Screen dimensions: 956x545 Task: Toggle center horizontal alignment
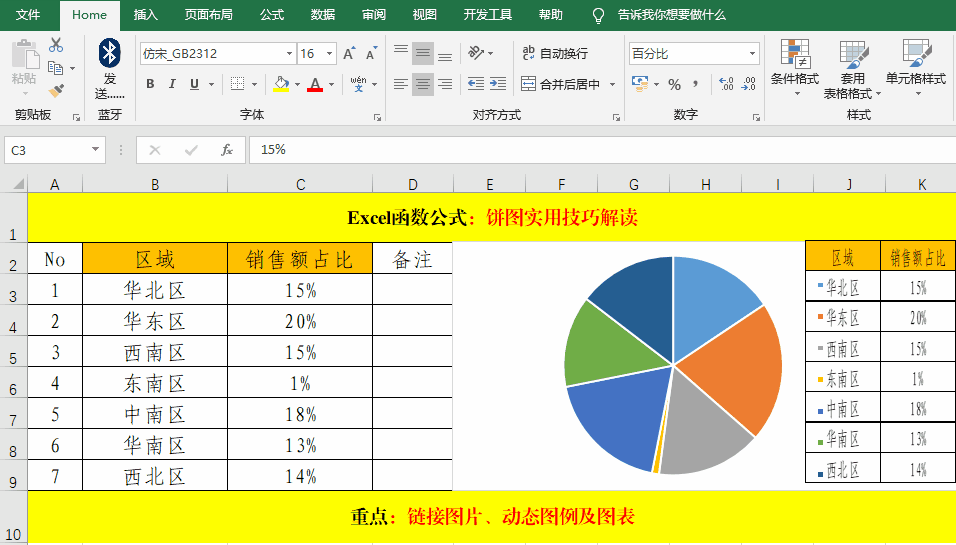click(x=423, y=84)
